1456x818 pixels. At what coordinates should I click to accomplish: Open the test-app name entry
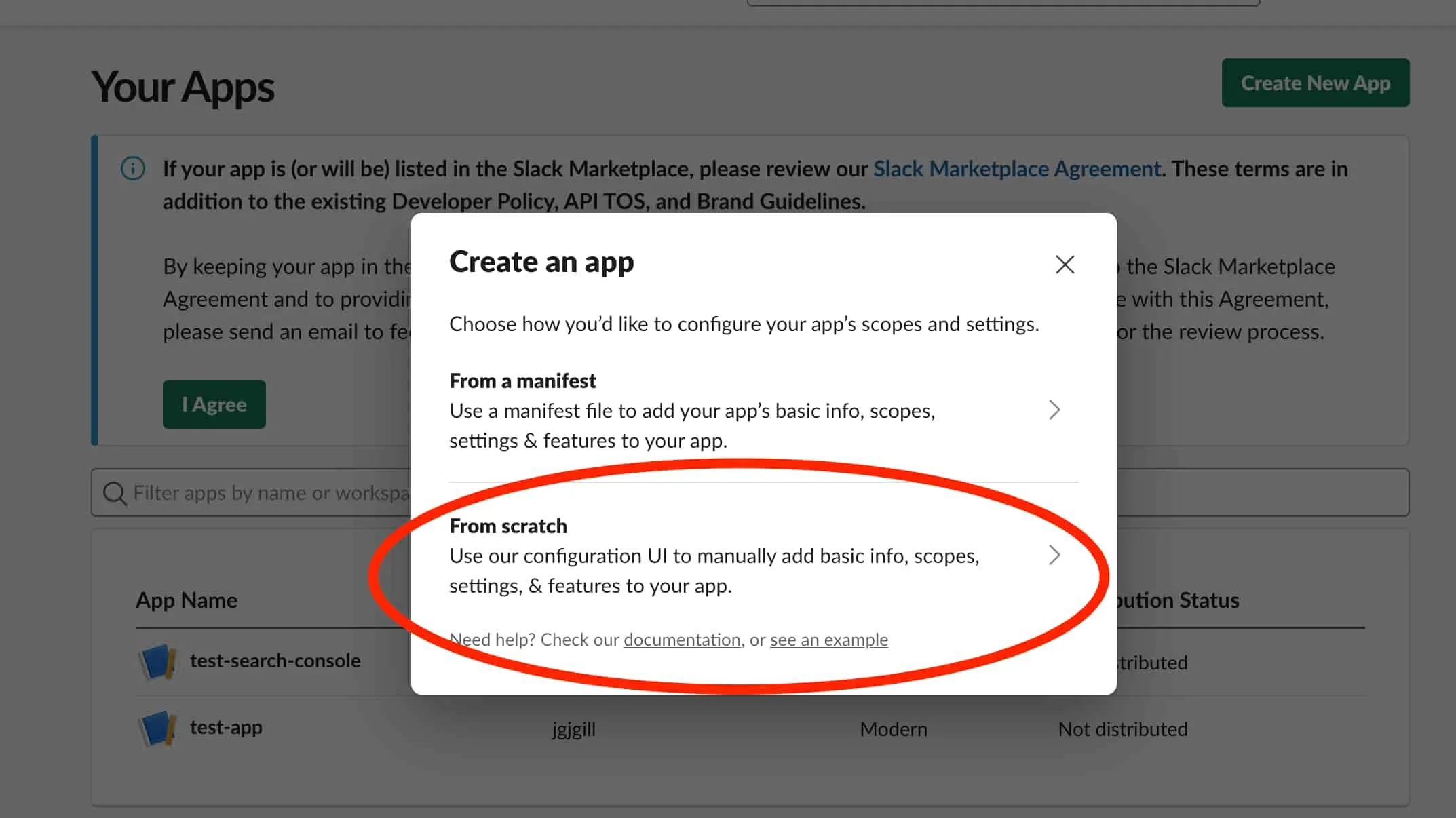pyautogui.click(x=226, y=727)
